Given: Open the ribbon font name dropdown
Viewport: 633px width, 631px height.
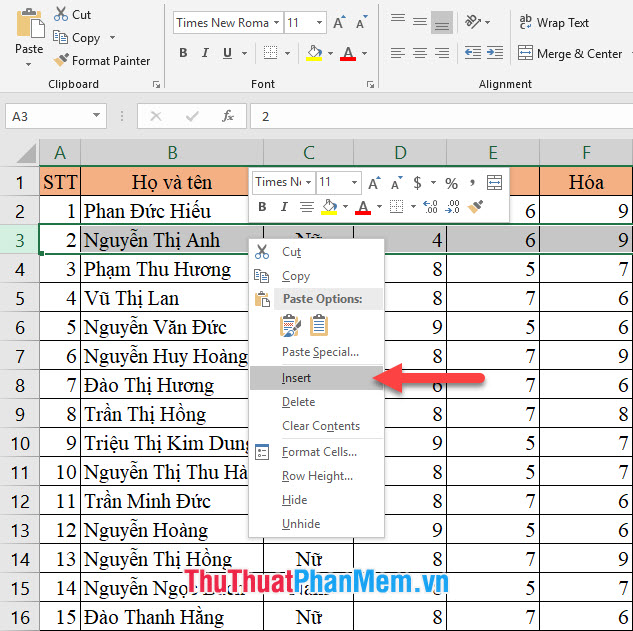Looking at the screenshot, I should [x=277, y=23].
